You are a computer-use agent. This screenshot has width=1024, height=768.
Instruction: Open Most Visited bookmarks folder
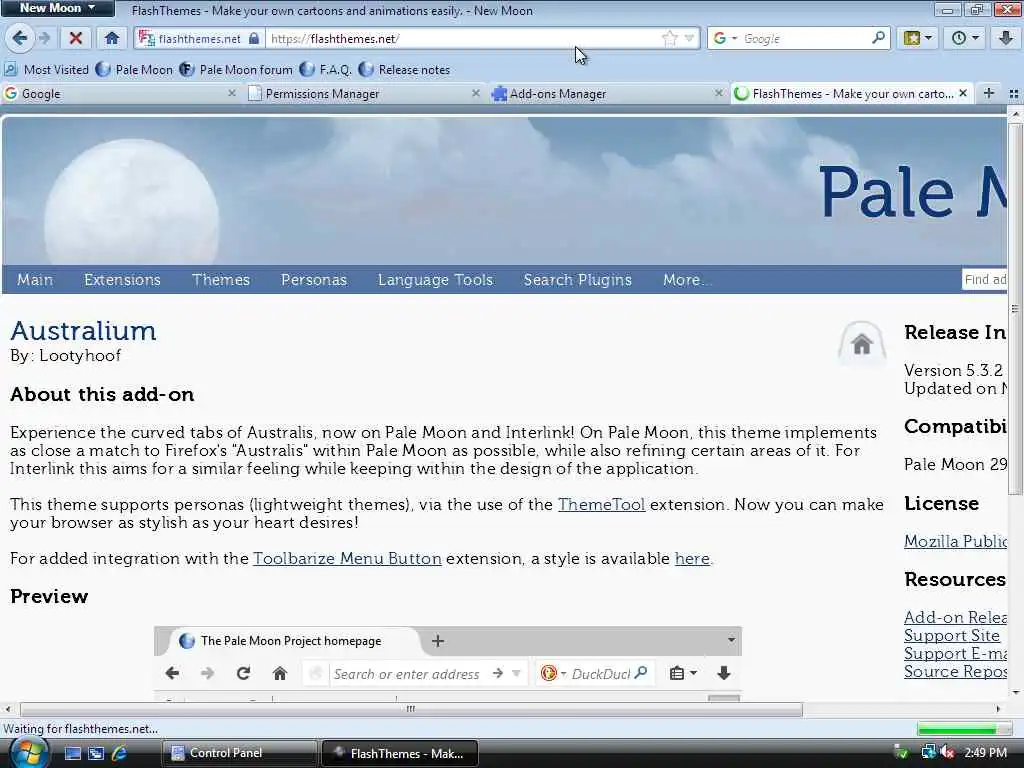tap(46, 69)
